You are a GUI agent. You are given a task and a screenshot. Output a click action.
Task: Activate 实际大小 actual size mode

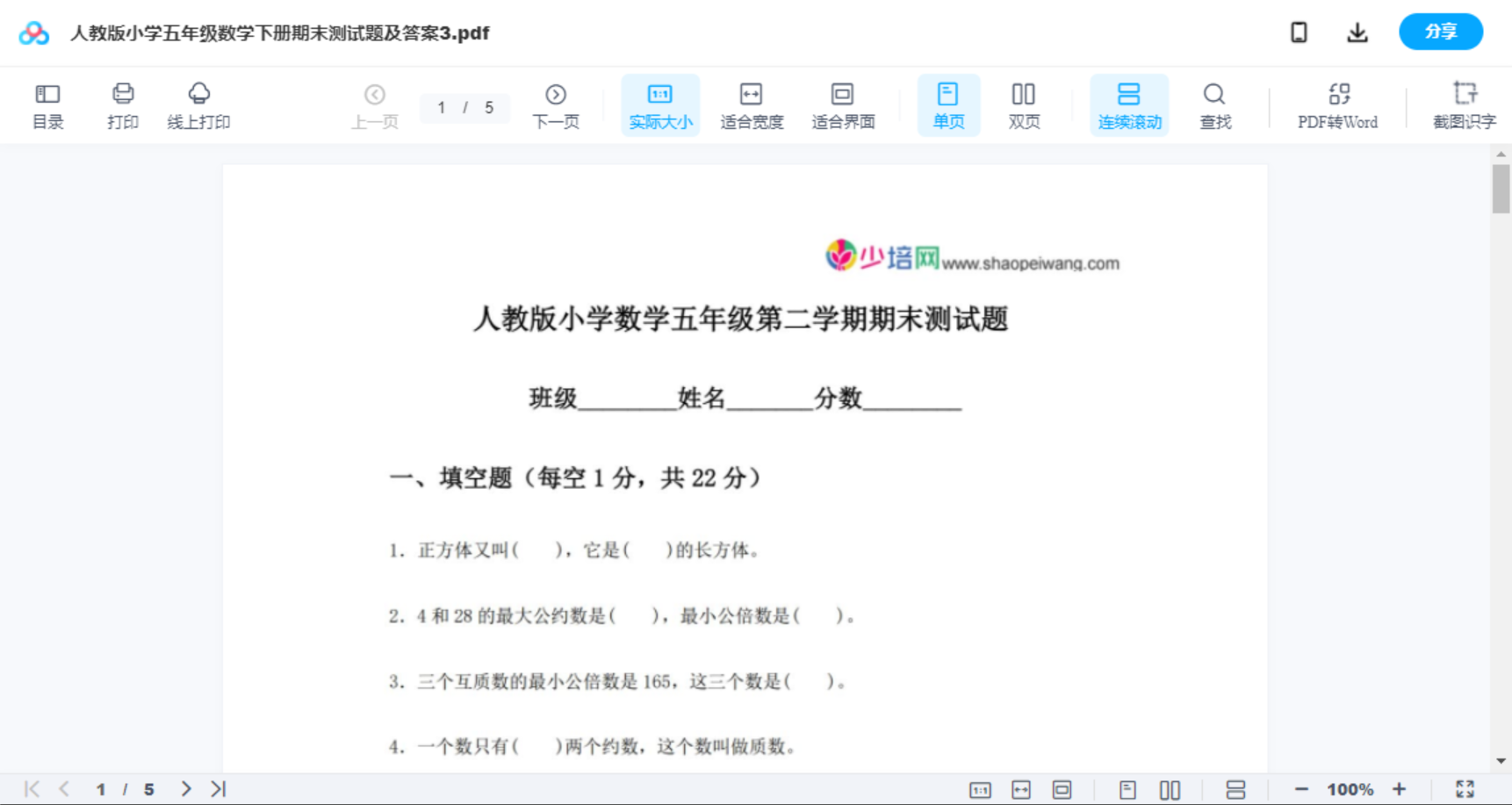659,104
